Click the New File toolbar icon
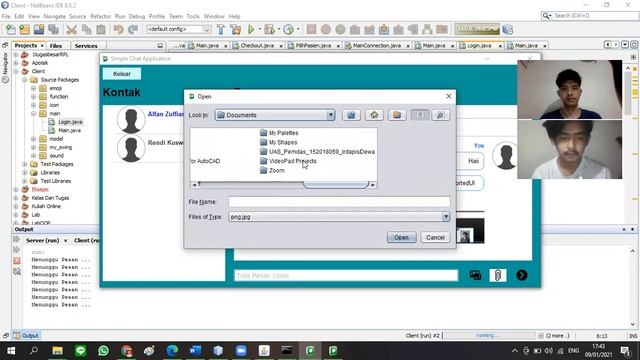Screen dimensions: 640x360 [x=11, y=29]
